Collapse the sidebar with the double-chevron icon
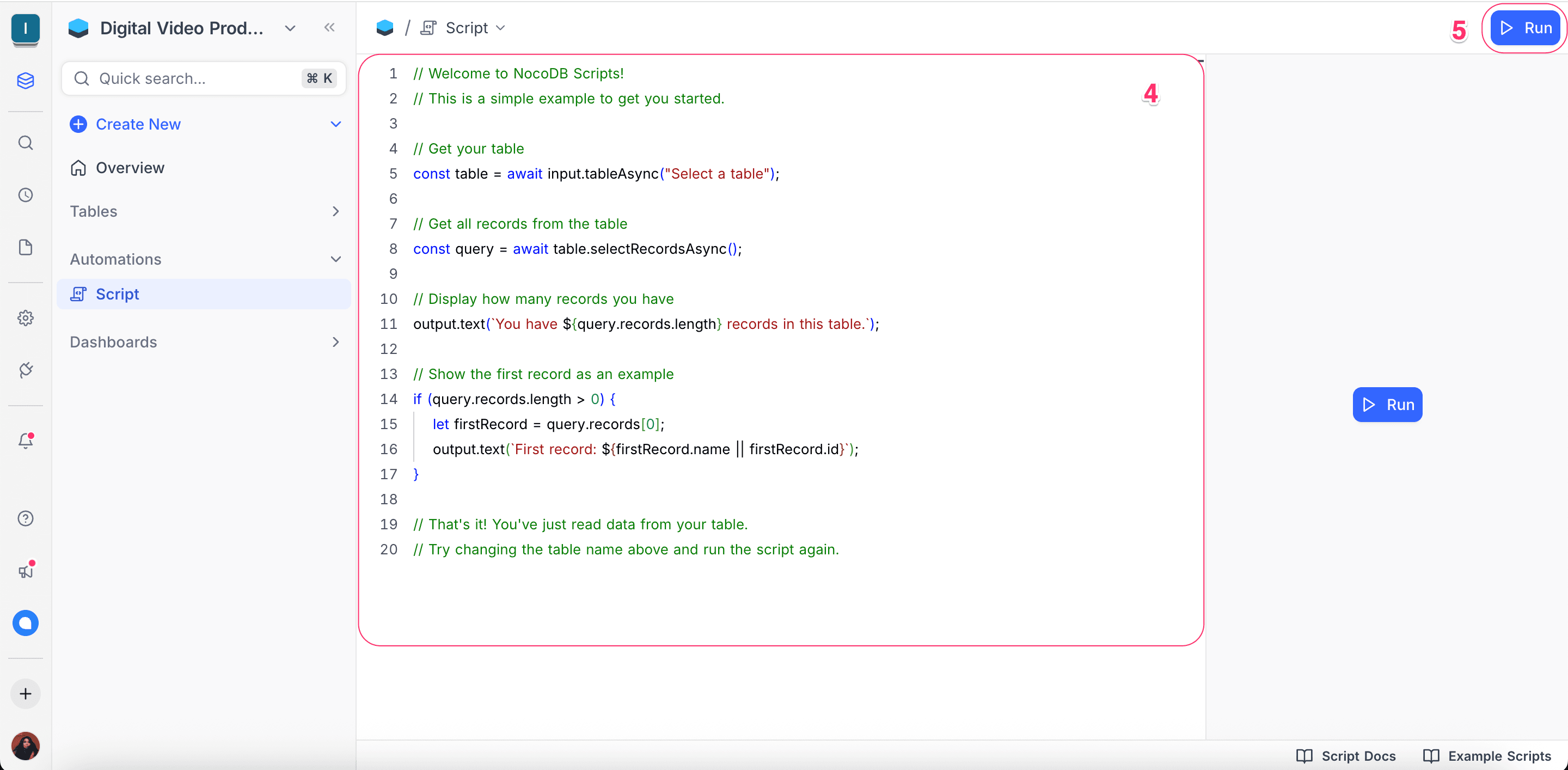The width and height of the screenshot is (1568, 770). coord(329,27)
